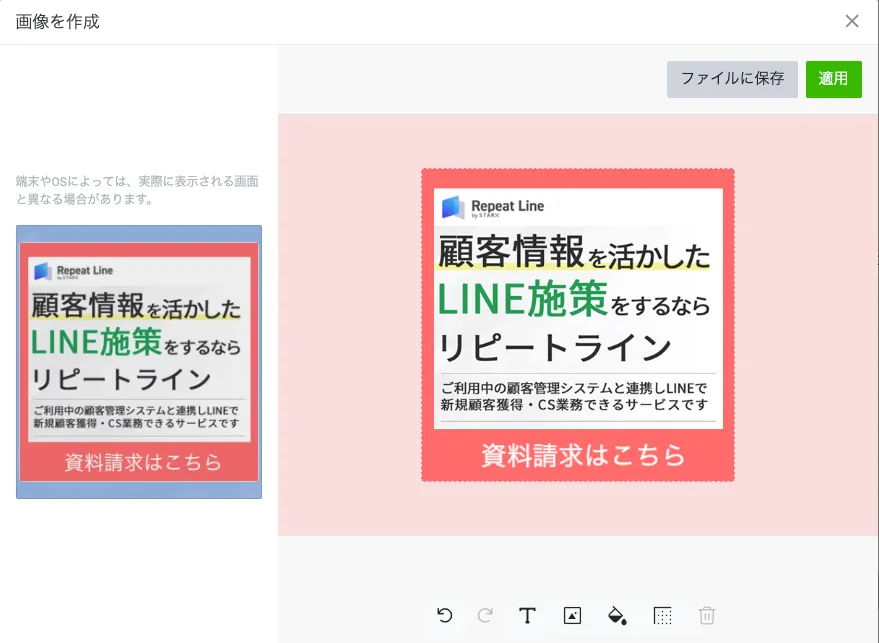
Task: Open the dotted border frame tool
Action: tap(663, 616)
